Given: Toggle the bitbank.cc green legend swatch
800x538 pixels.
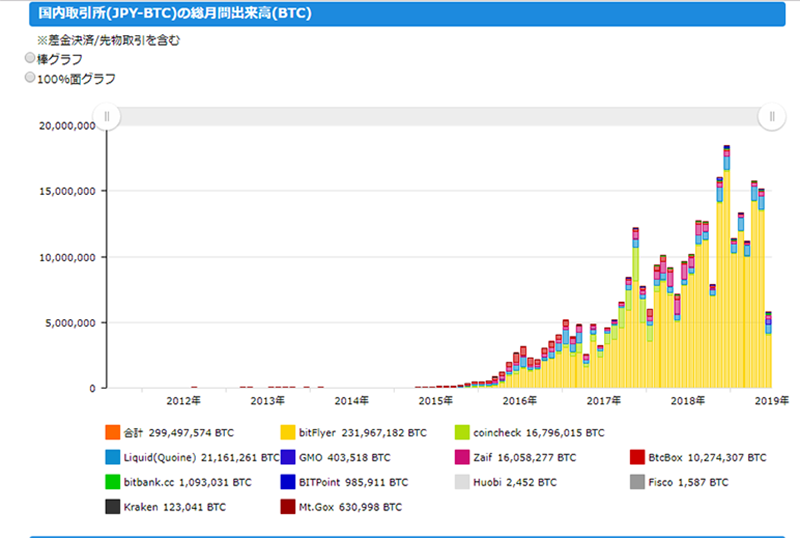Looking at the screenshot, I should 113,482.
